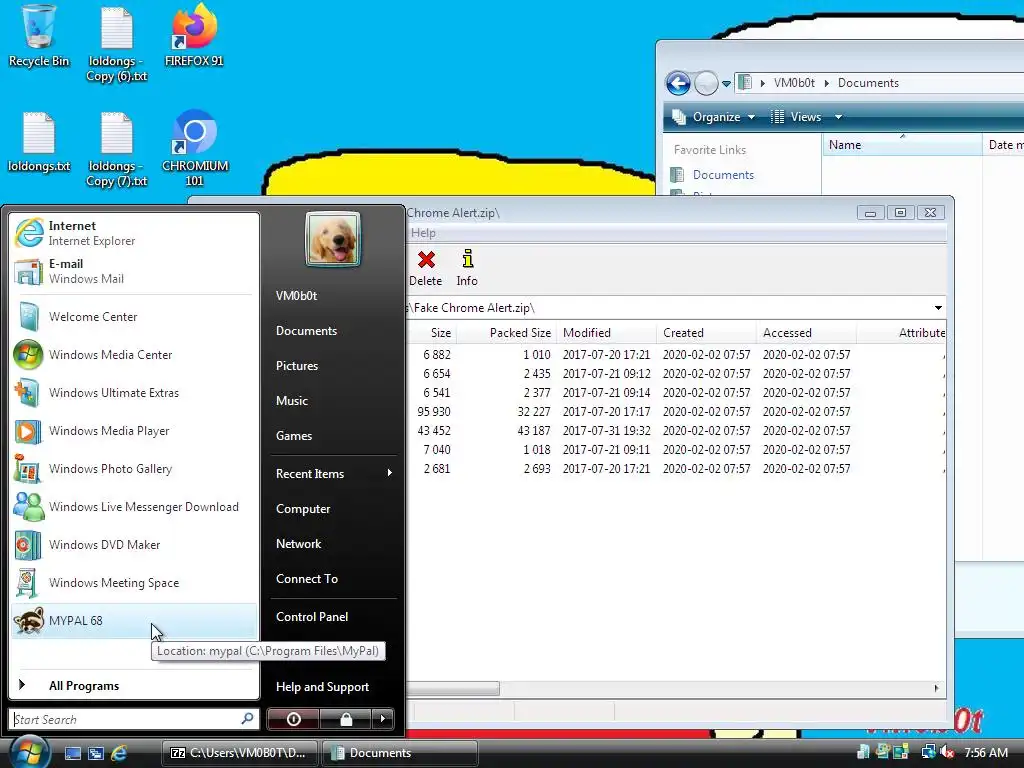Open shutdown options arrow
Viewport: 1024px width, 768px height.
tap(383, 719)
